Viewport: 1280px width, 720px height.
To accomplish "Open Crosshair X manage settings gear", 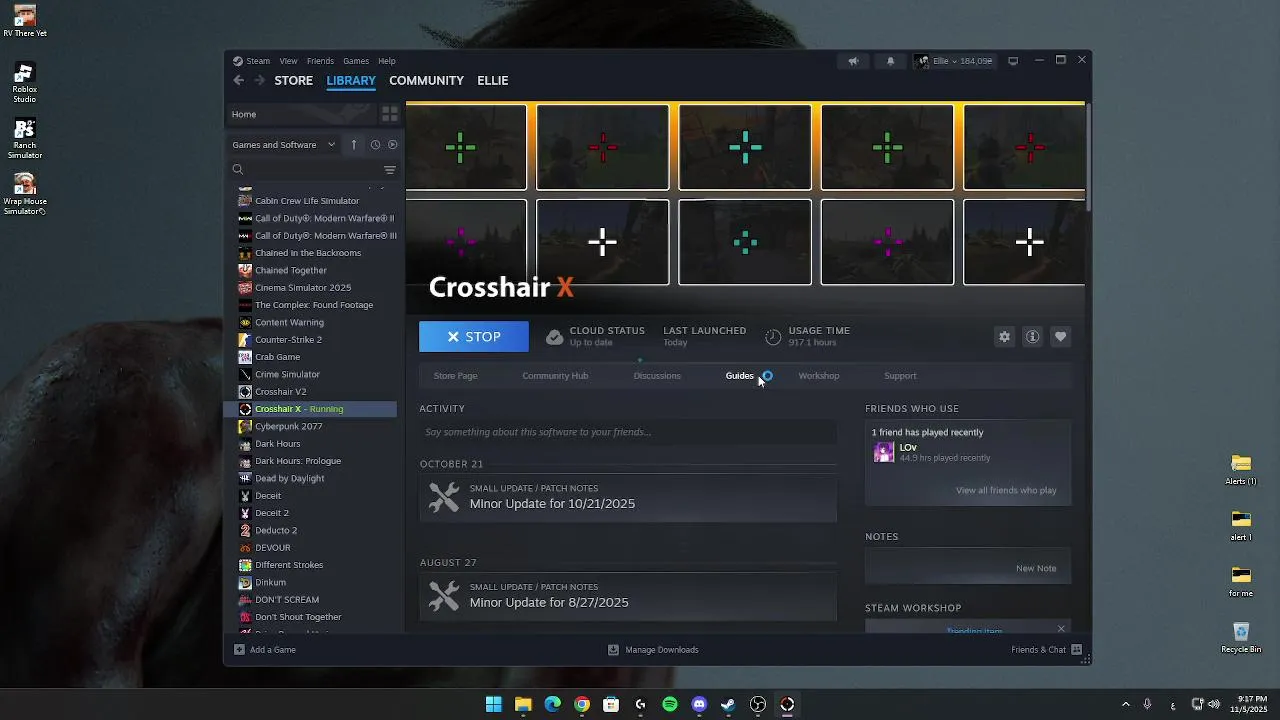I will 1005,337.
